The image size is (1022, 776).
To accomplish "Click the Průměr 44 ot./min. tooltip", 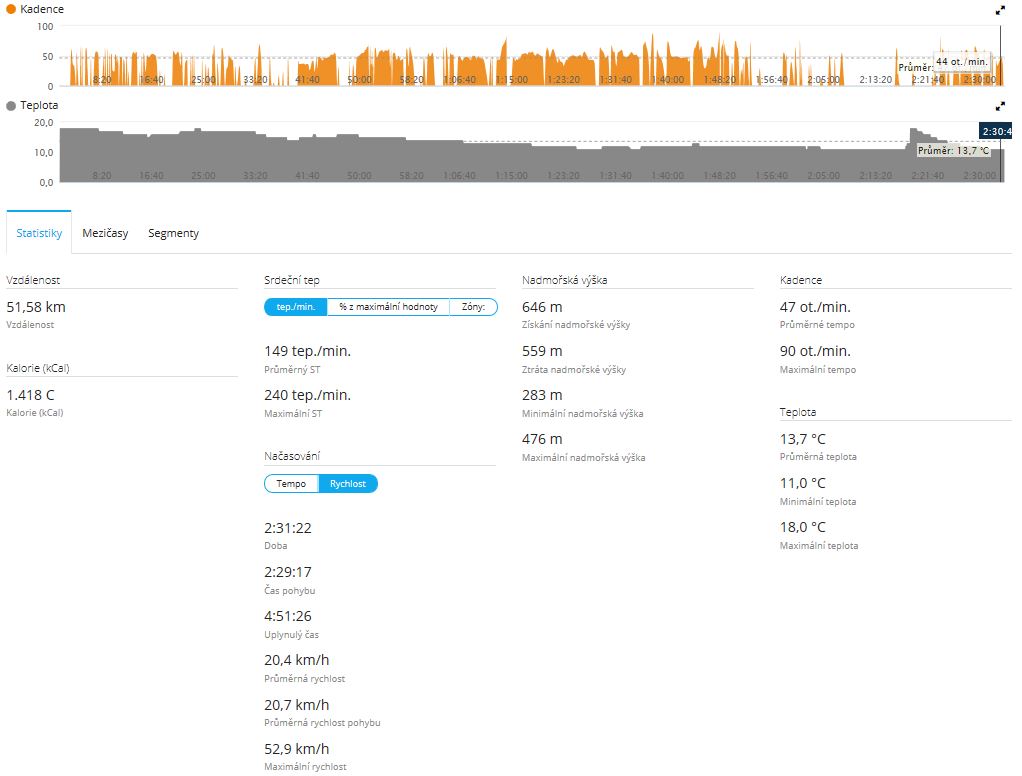I will [961, 62].
